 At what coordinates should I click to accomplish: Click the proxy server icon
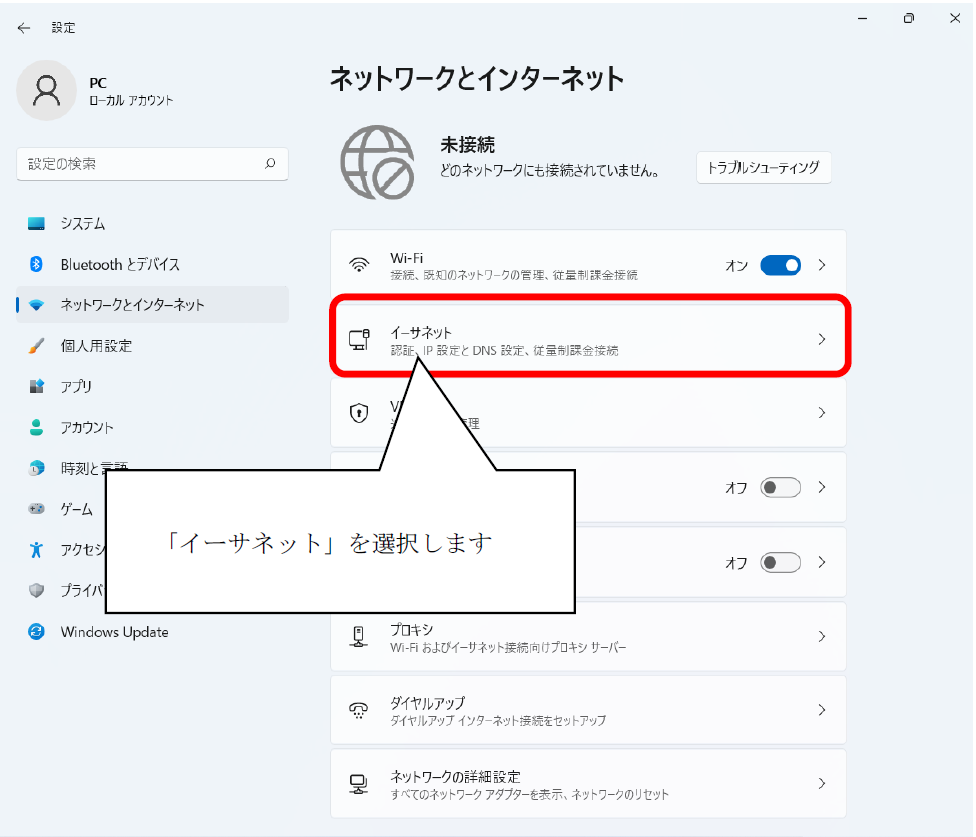[x=358, y=636]
